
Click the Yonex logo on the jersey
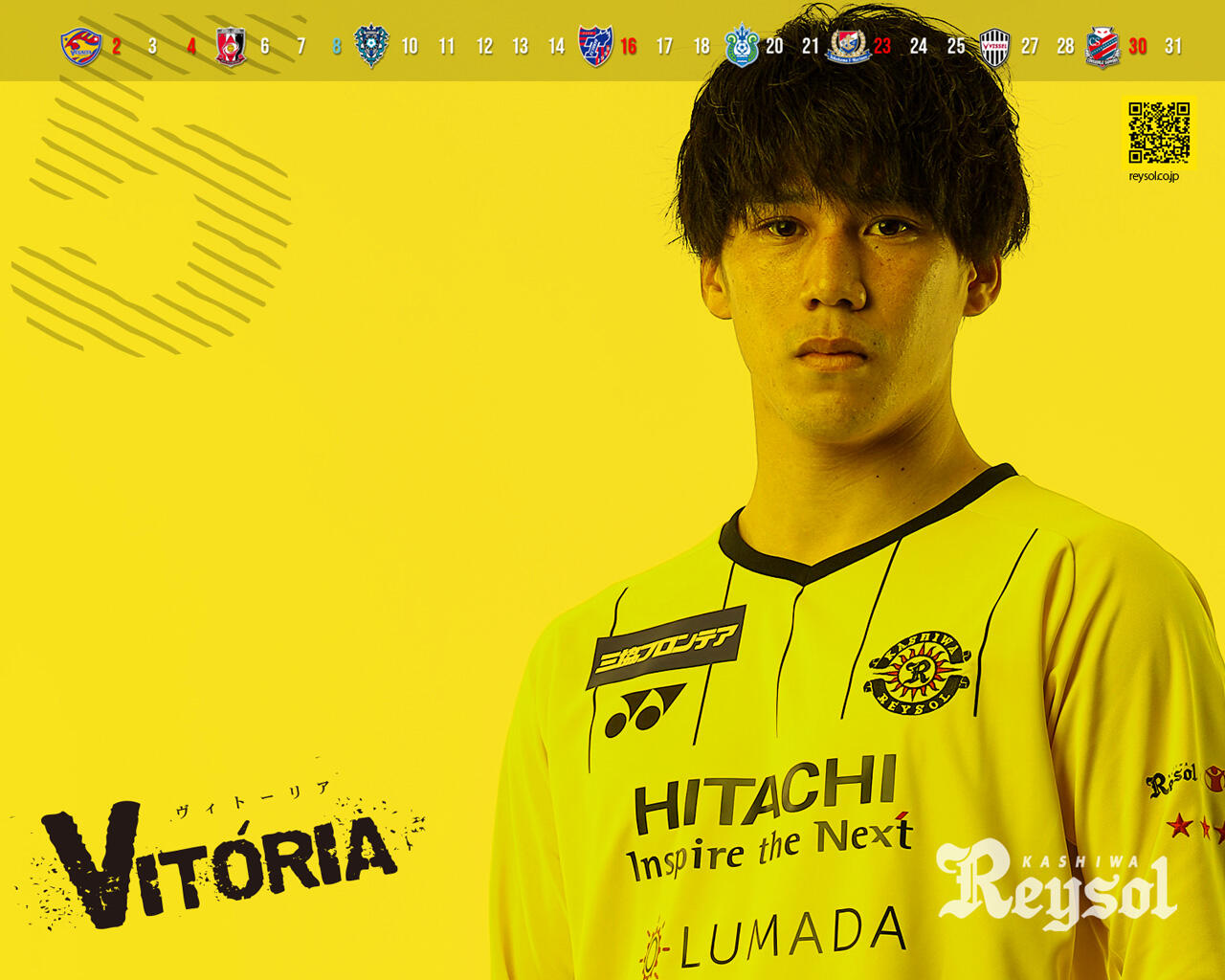pyautogui.click(x=644, y=710)
